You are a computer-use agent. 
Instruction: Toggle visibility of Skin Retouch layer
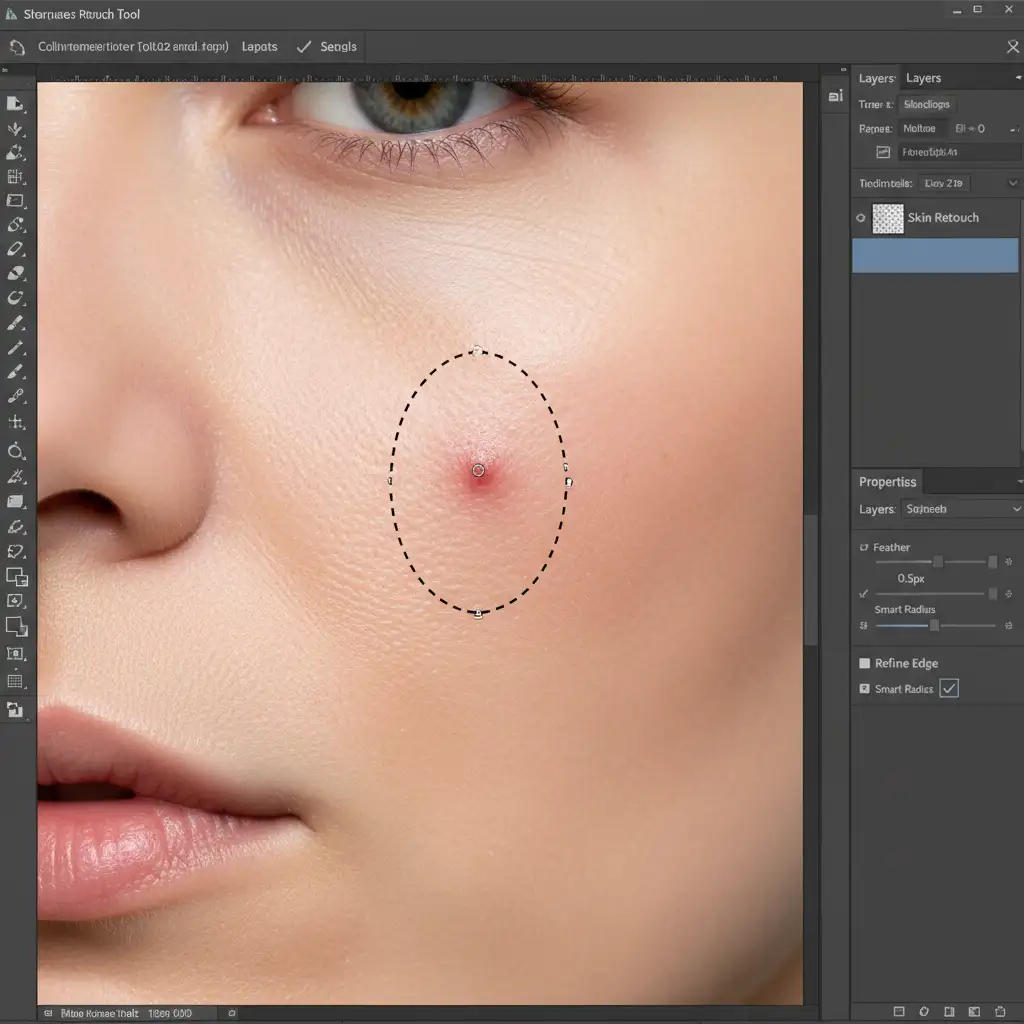(x=861, y=217)
